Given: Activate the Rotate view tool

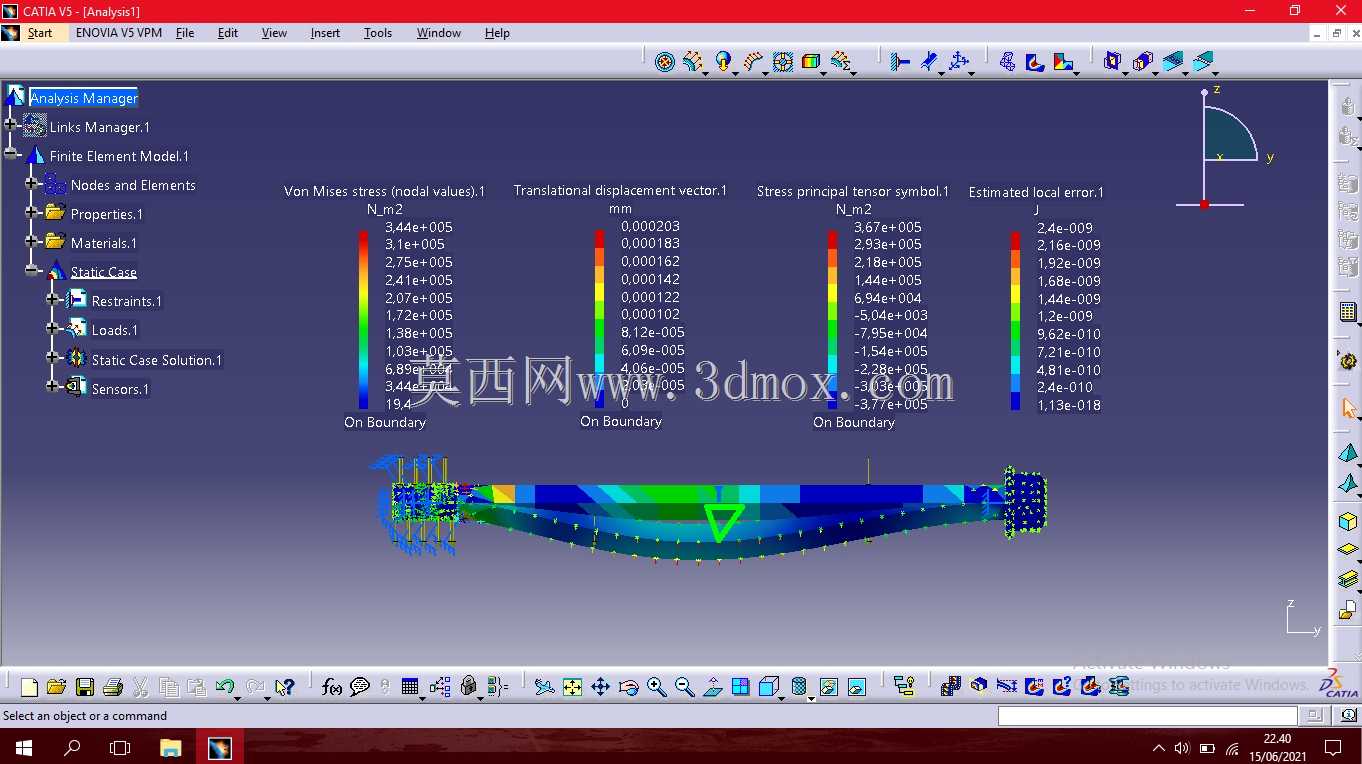Looking at the screenshot, I should click(628, 687).
